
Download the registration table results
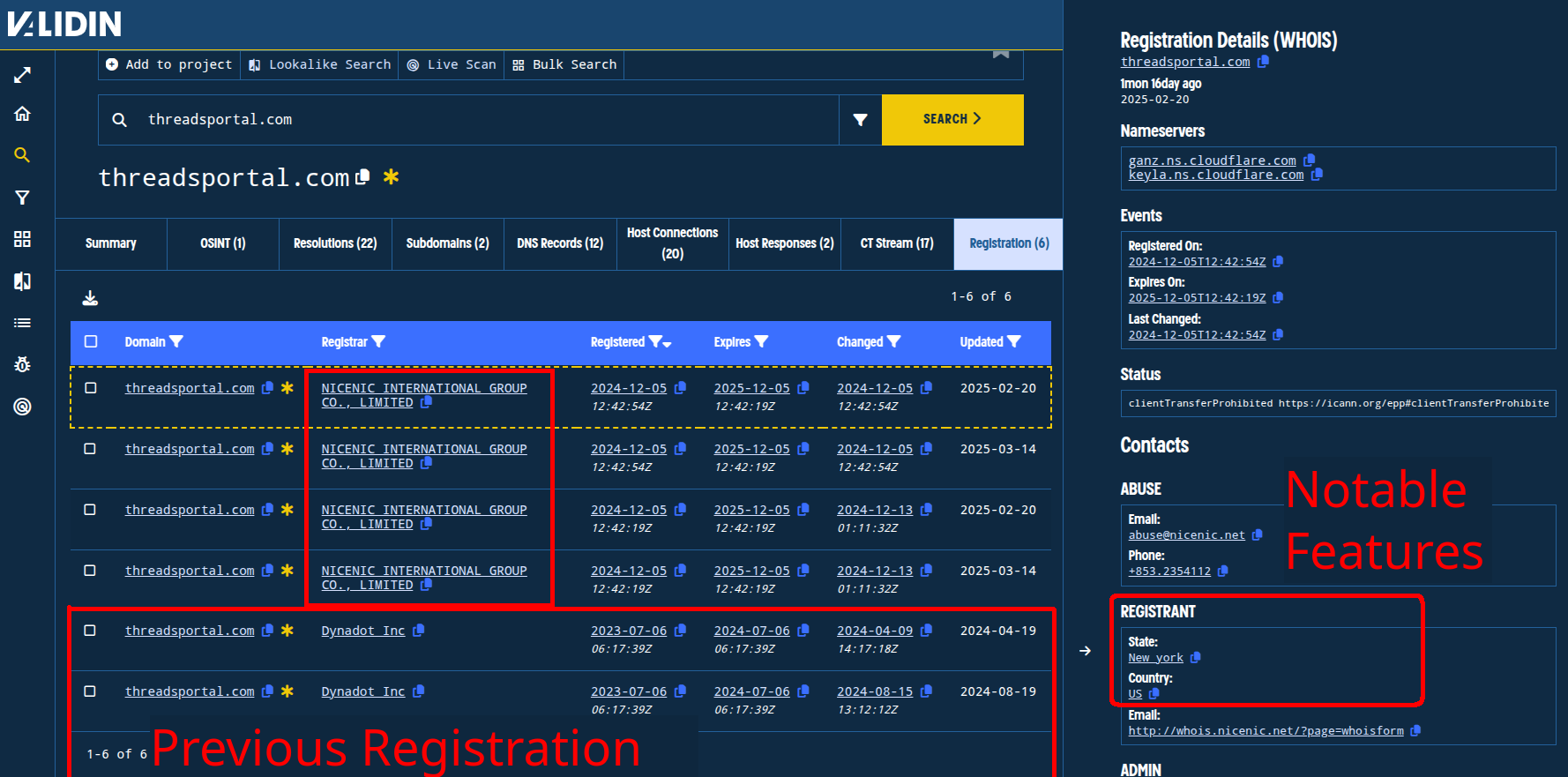90,298
